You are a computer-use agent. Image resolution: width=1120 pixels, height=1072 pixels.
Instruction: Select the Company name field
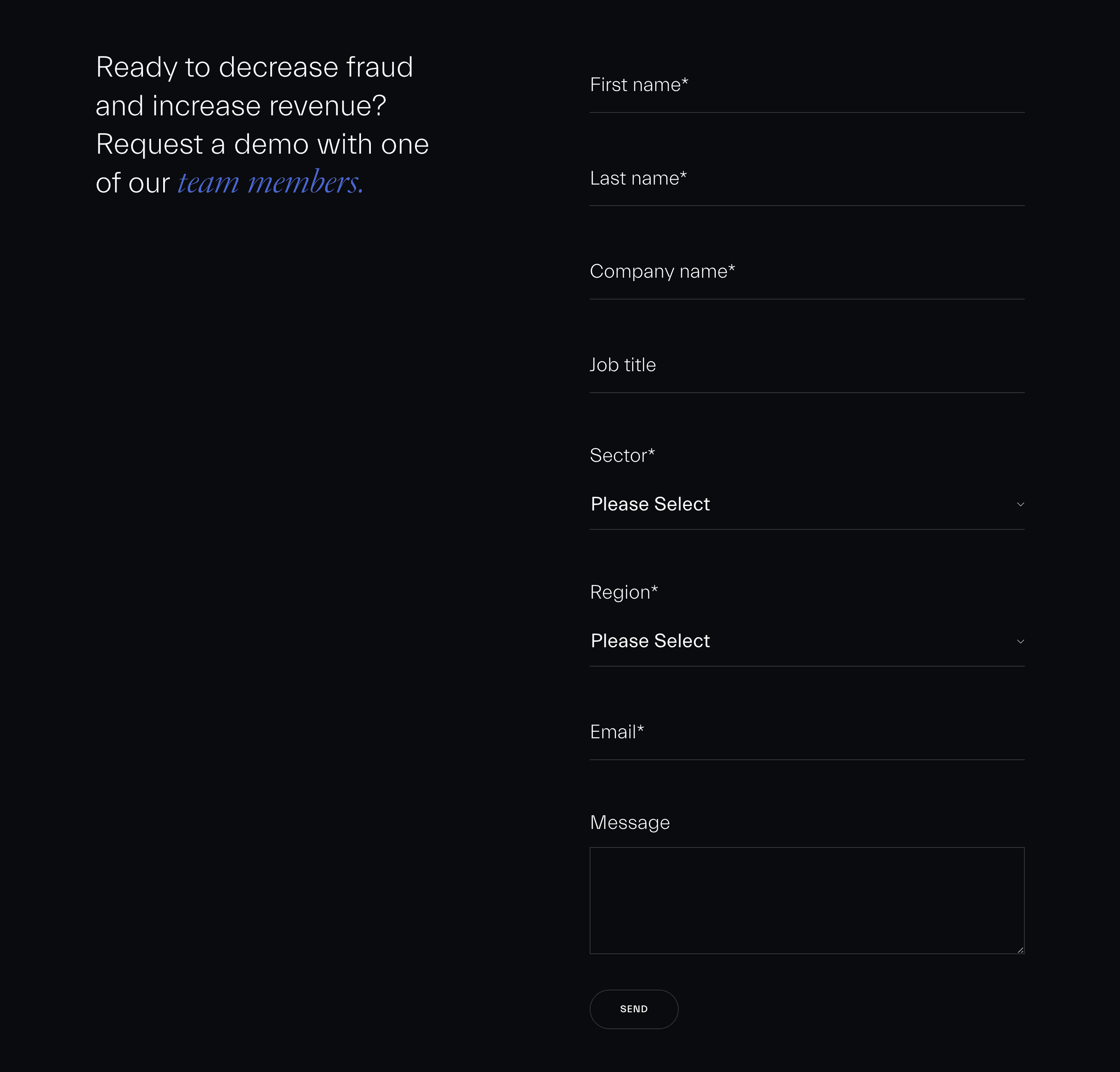click(807, 272)
